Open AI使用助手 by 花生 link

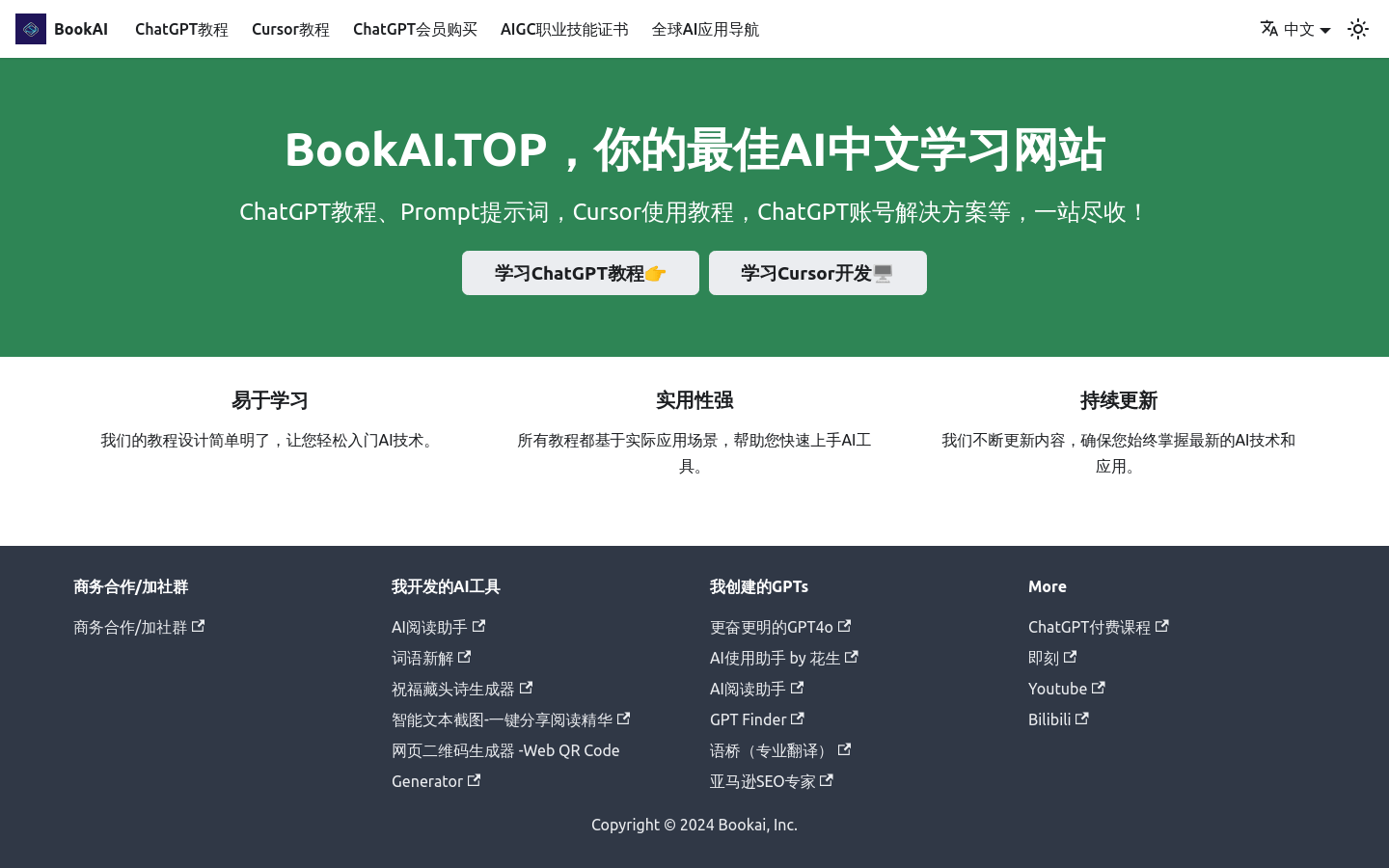click(783, 658)
